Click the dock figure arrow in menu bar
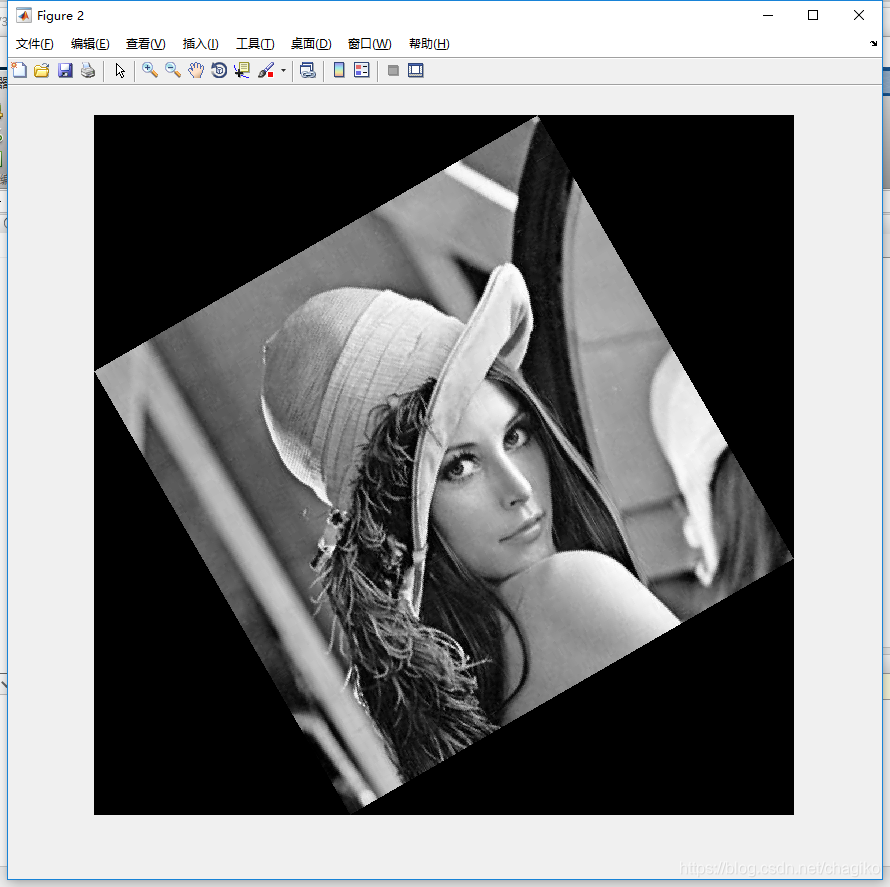890x887 pixels. pyautogui.click(x=874, y=43)
